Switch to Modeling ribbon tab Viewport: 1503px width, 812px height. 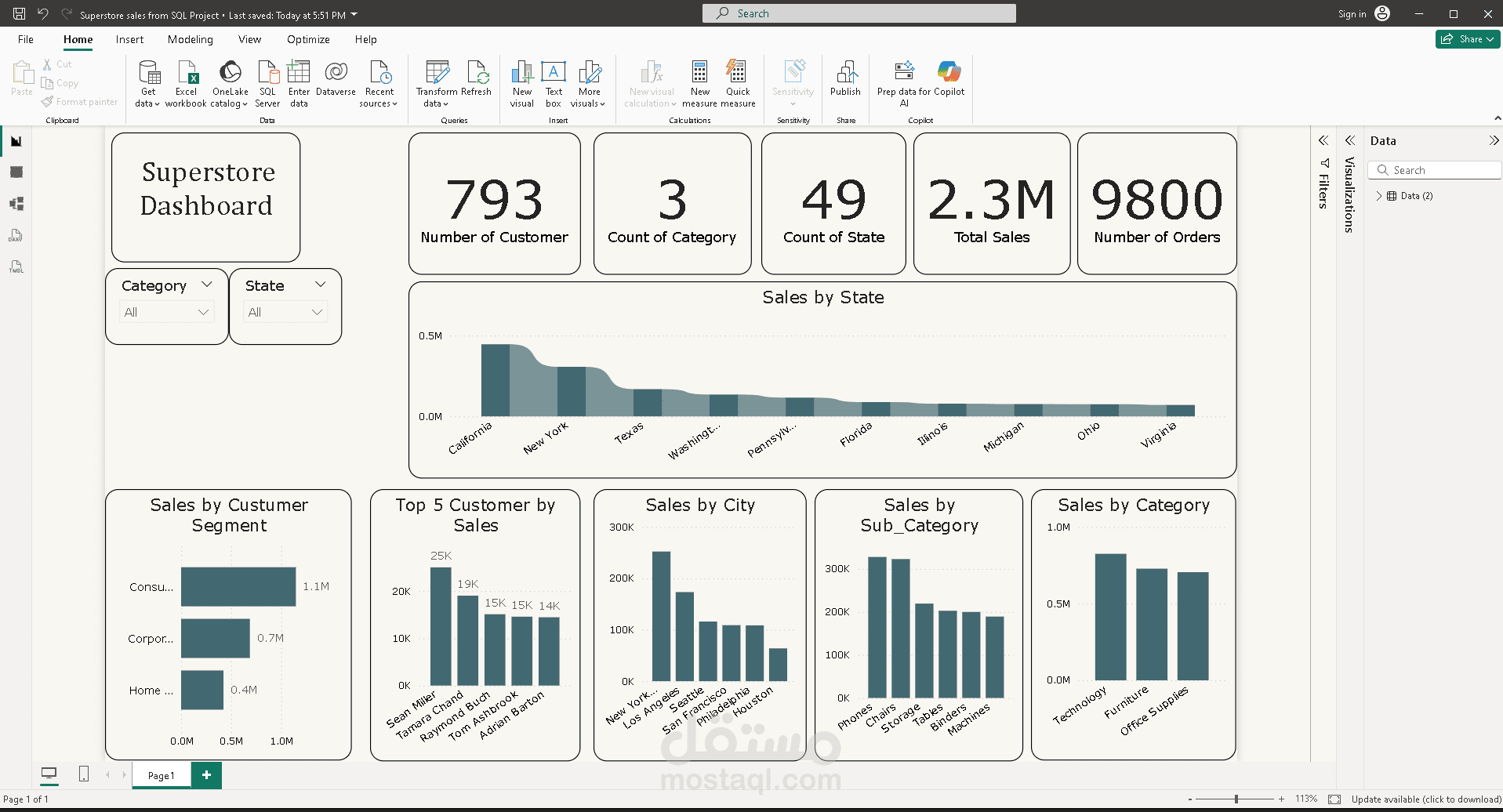pos(190,39)
